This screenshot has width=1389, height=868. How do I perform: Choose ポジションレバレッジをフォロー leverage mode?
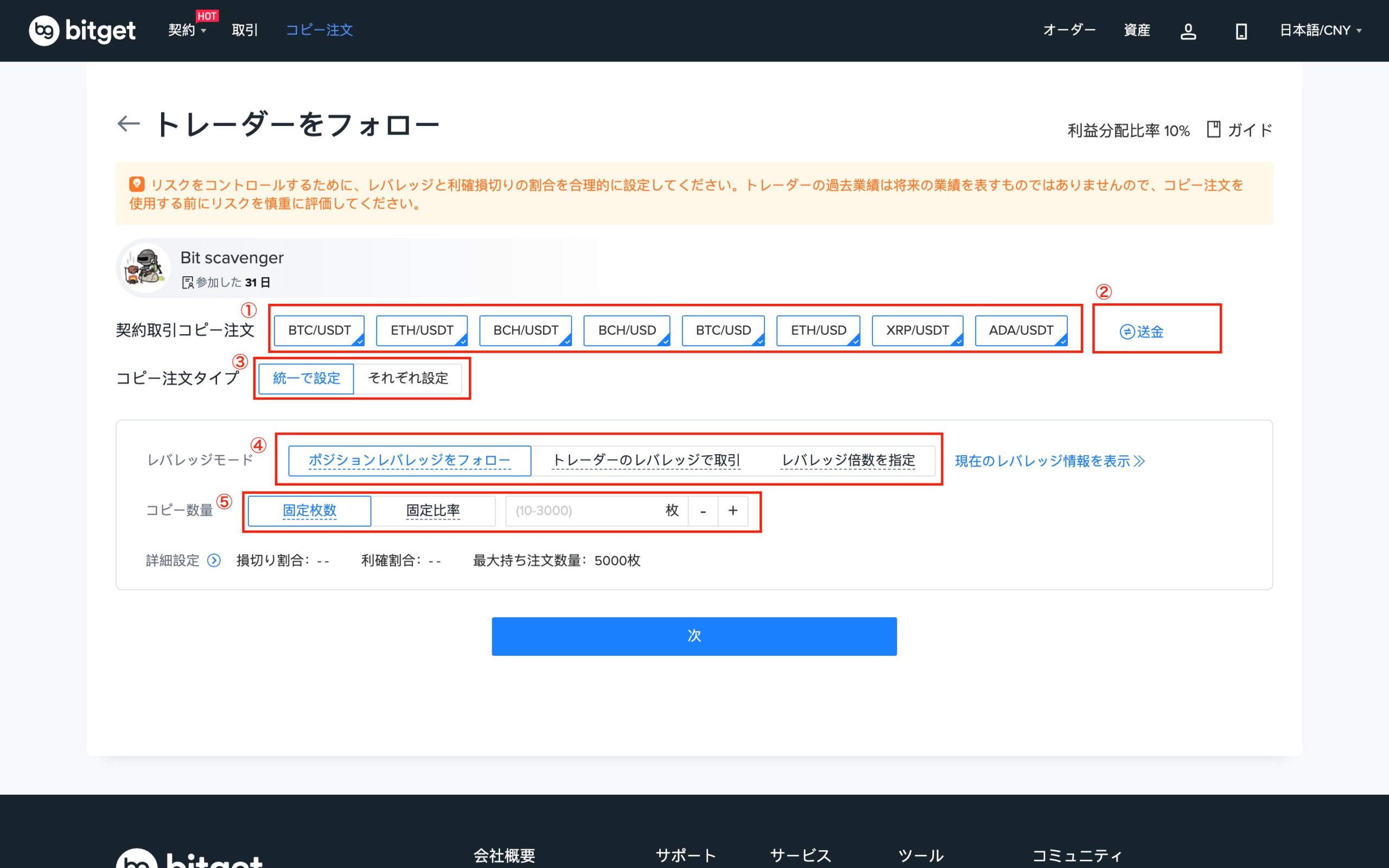pyautogui.click(x=409, y=461)
